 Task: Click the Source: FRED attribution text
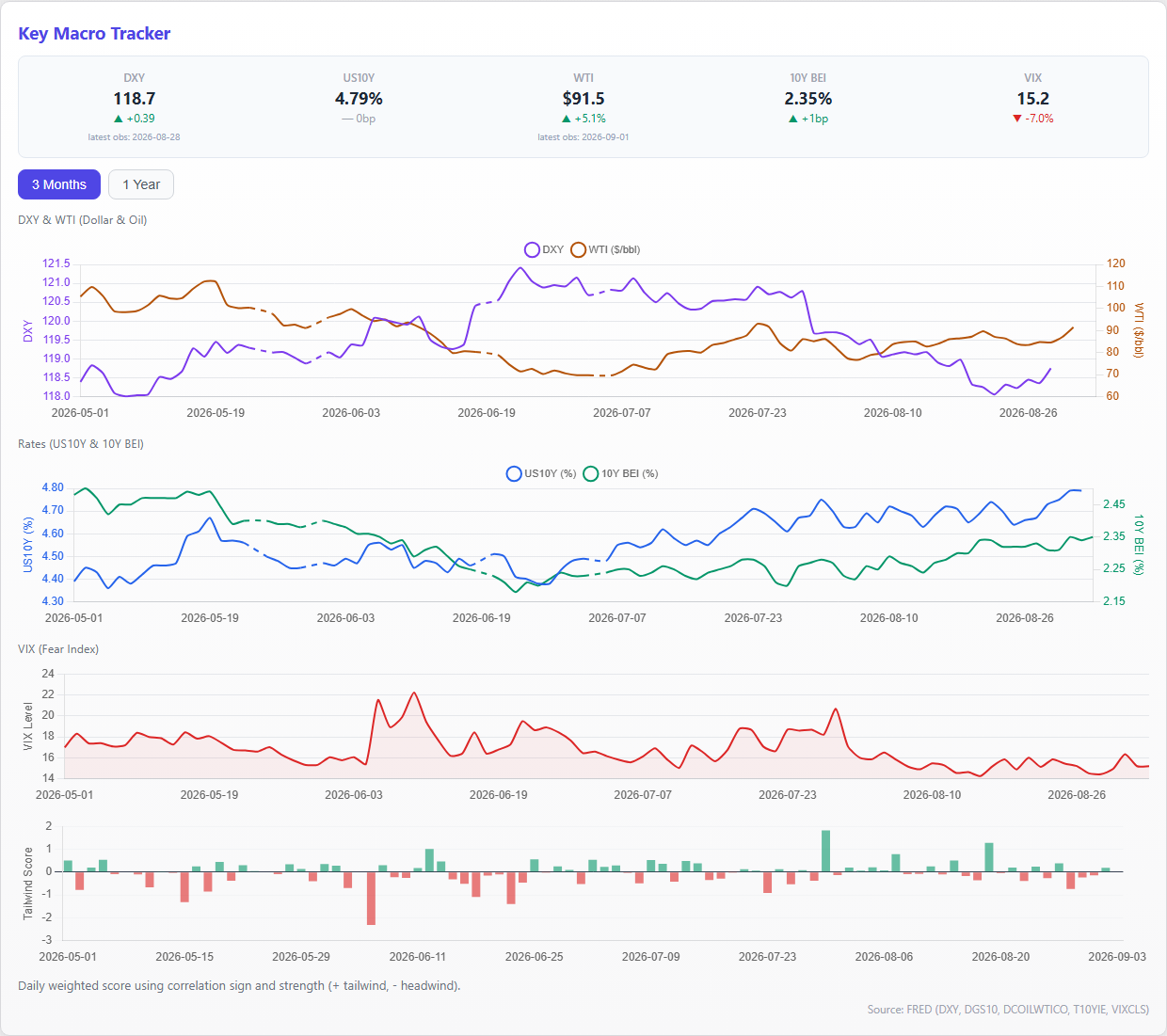[1008, 1010]
